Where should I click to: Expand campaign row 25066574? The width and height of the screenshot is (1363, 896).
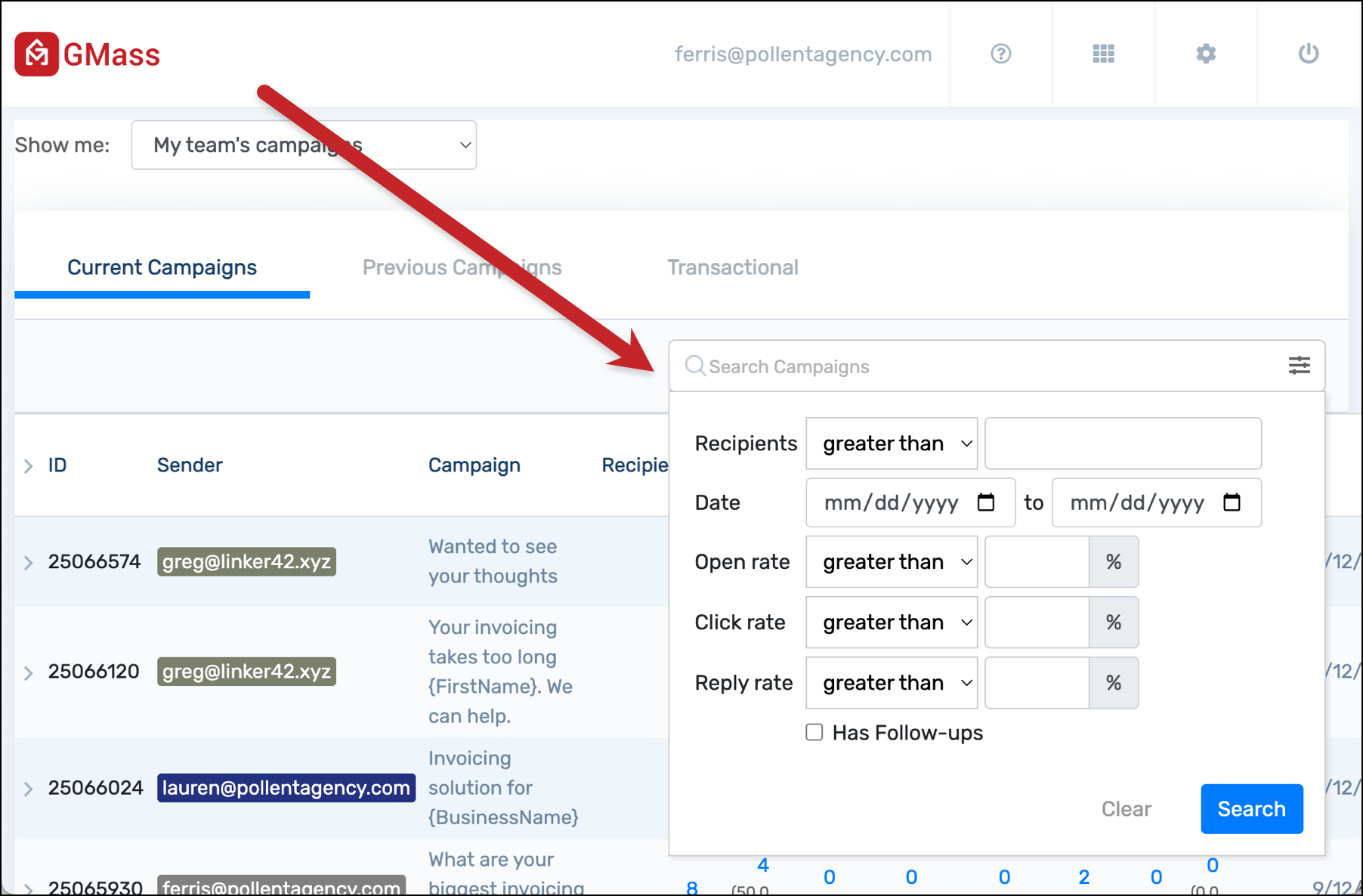coord(28,563)
